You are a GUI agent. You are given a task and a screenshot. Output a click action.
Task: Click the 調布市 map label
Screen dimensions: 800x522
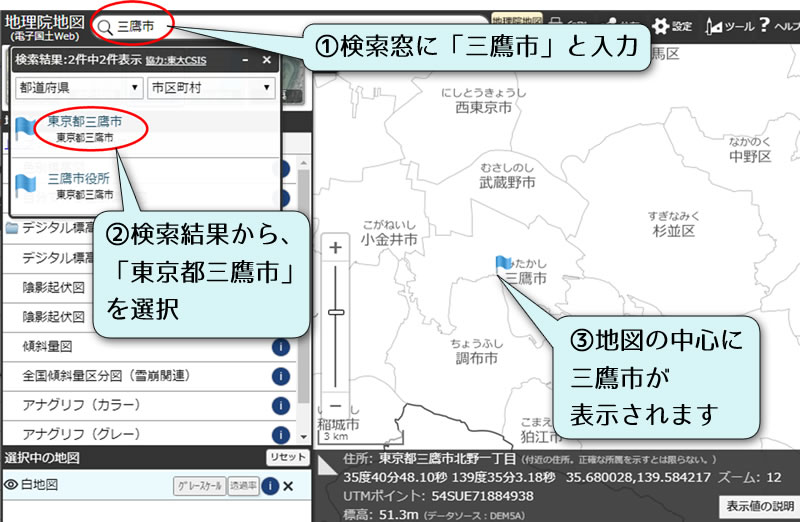[x=477, y=358]
